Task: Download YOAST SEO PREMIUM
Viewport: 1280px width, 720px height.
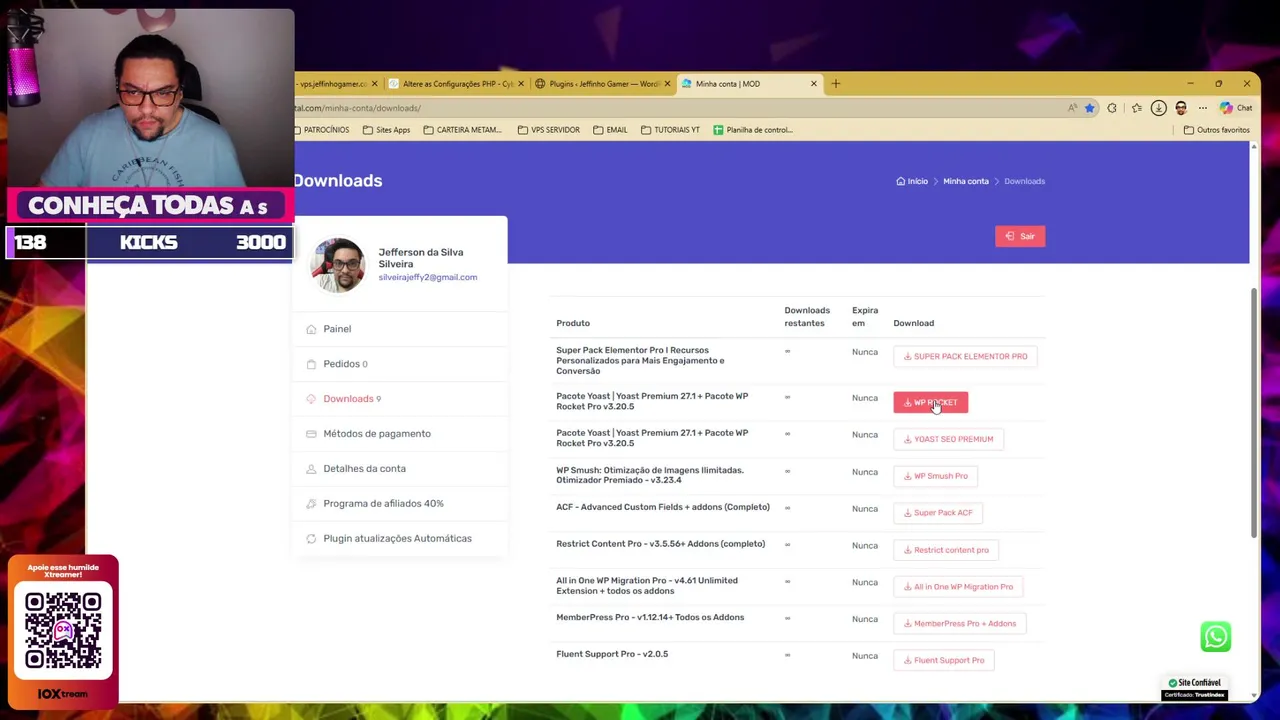Action: click(x=948, y=439)
